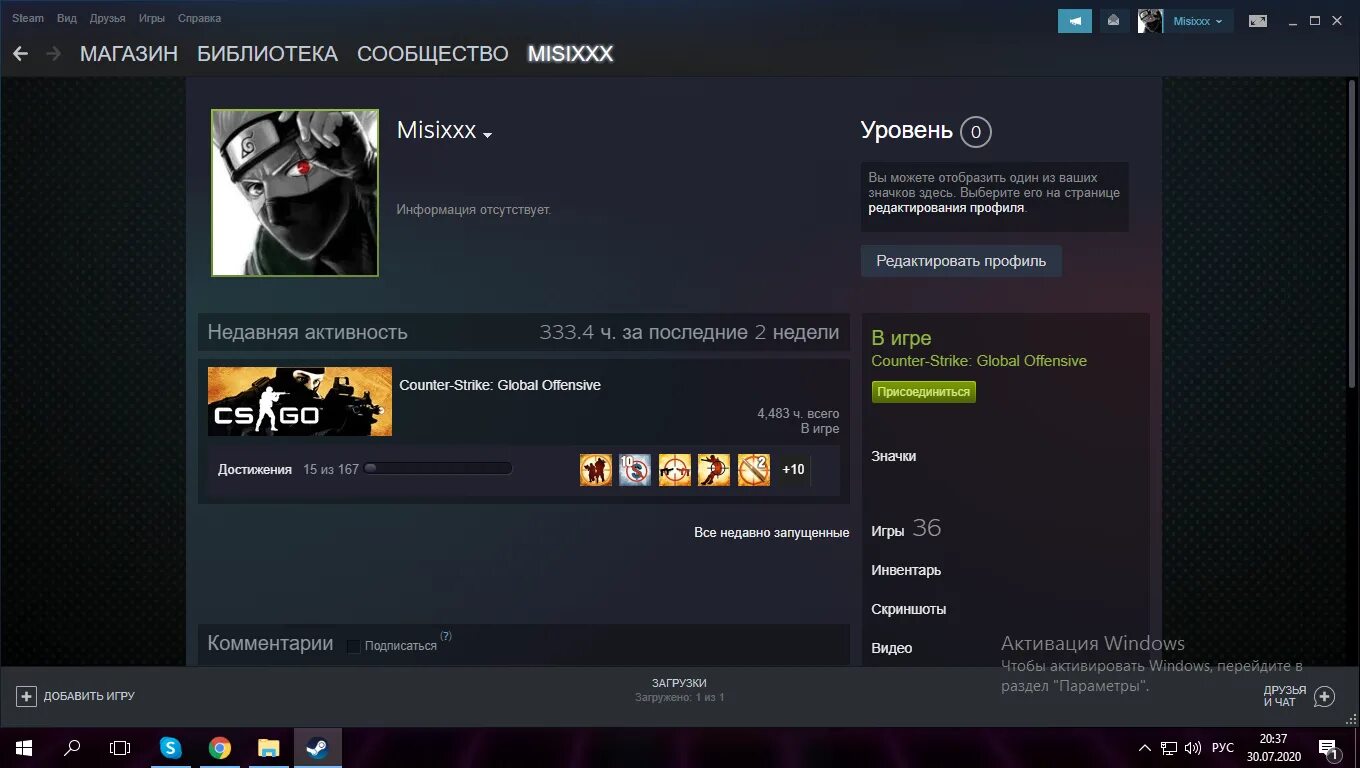Viewport: 1360px width, 768px height.
Task: Click the achievements progress bar
Action: click(438, 468)
